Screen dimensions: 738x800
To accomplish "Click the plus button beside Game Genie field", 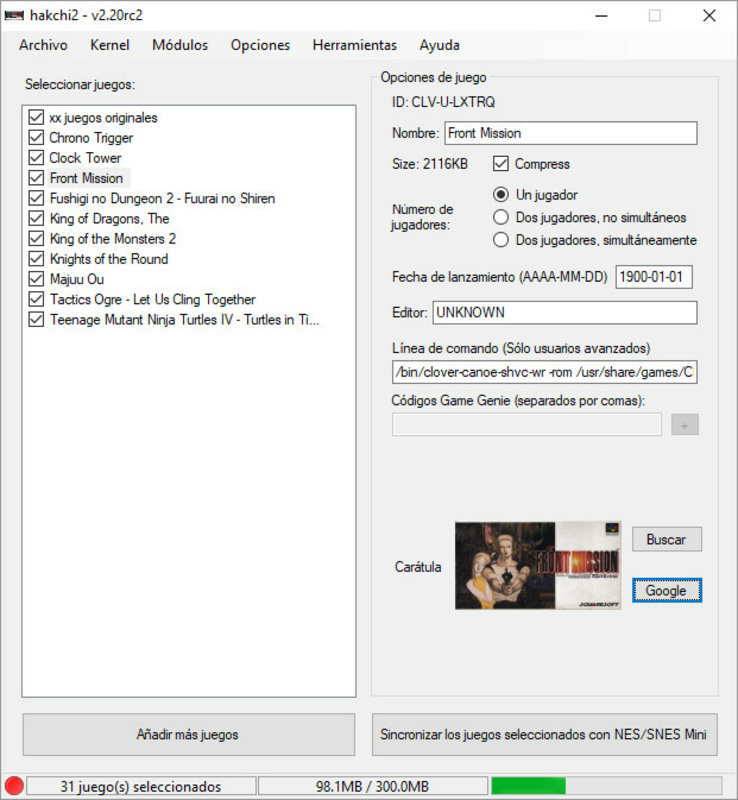I will pos(684,424).
